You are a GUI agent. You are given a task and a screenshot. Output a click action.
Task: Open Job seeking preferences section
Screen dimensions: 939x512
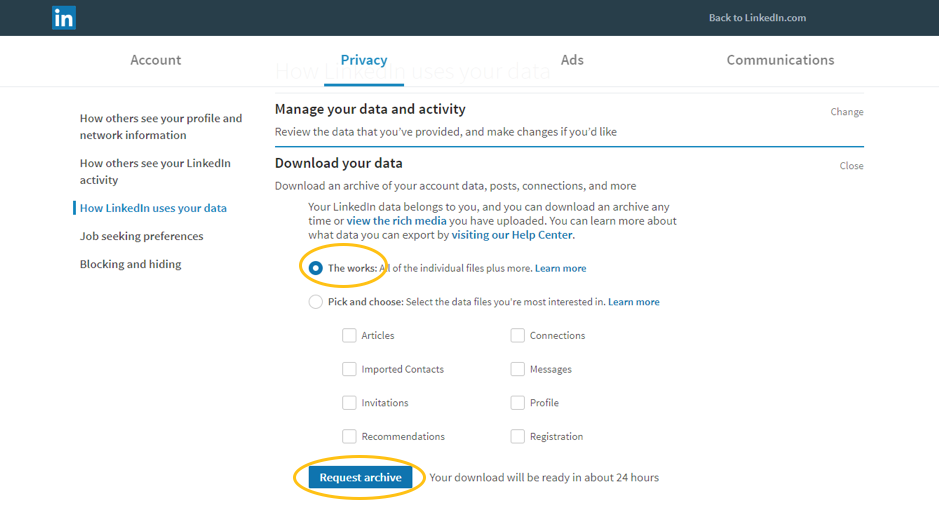click(141, 236)
